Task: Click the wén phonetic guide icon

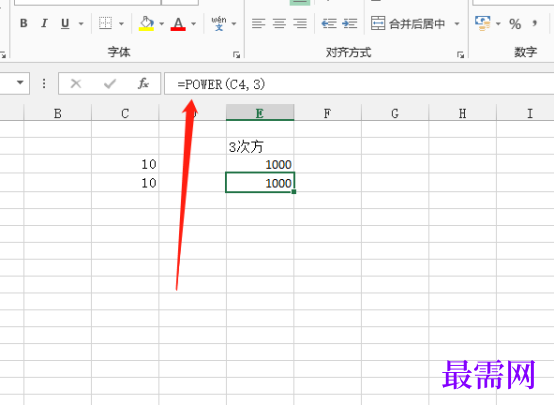Action: click(x=219, y=23)
